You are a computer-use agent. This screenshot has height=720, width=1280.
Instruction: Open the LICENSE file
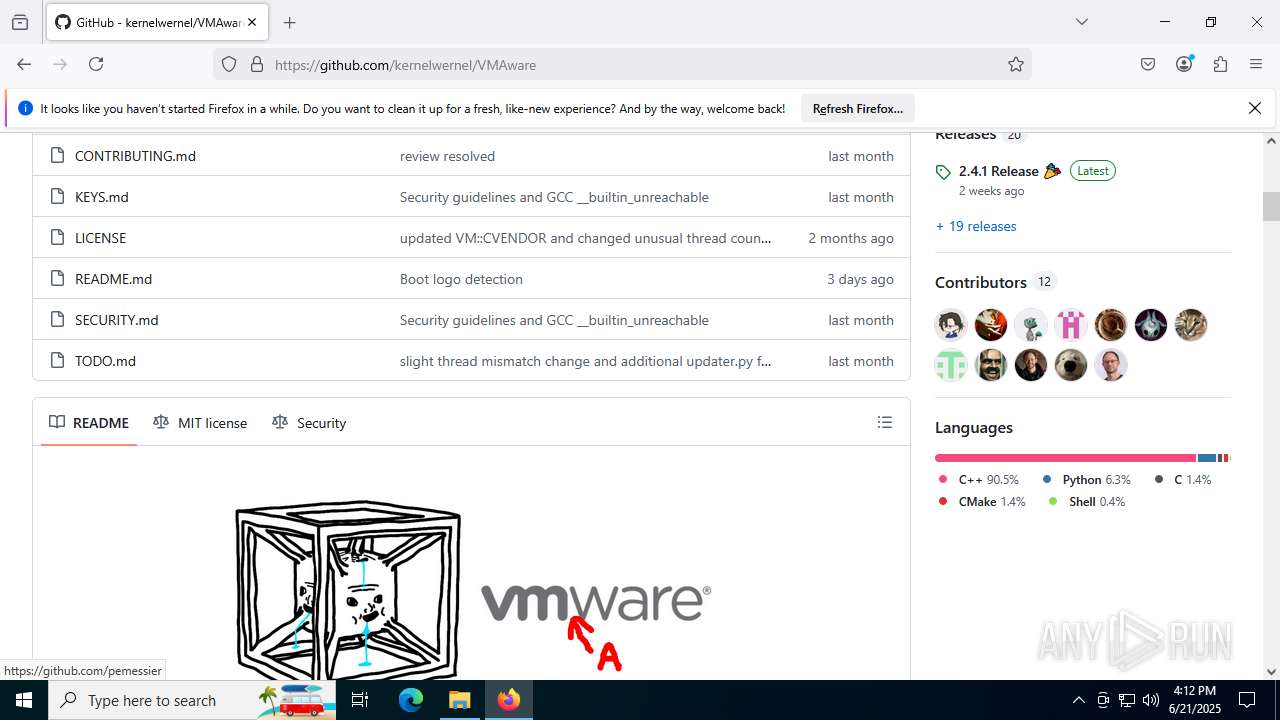tap(100, 238)
